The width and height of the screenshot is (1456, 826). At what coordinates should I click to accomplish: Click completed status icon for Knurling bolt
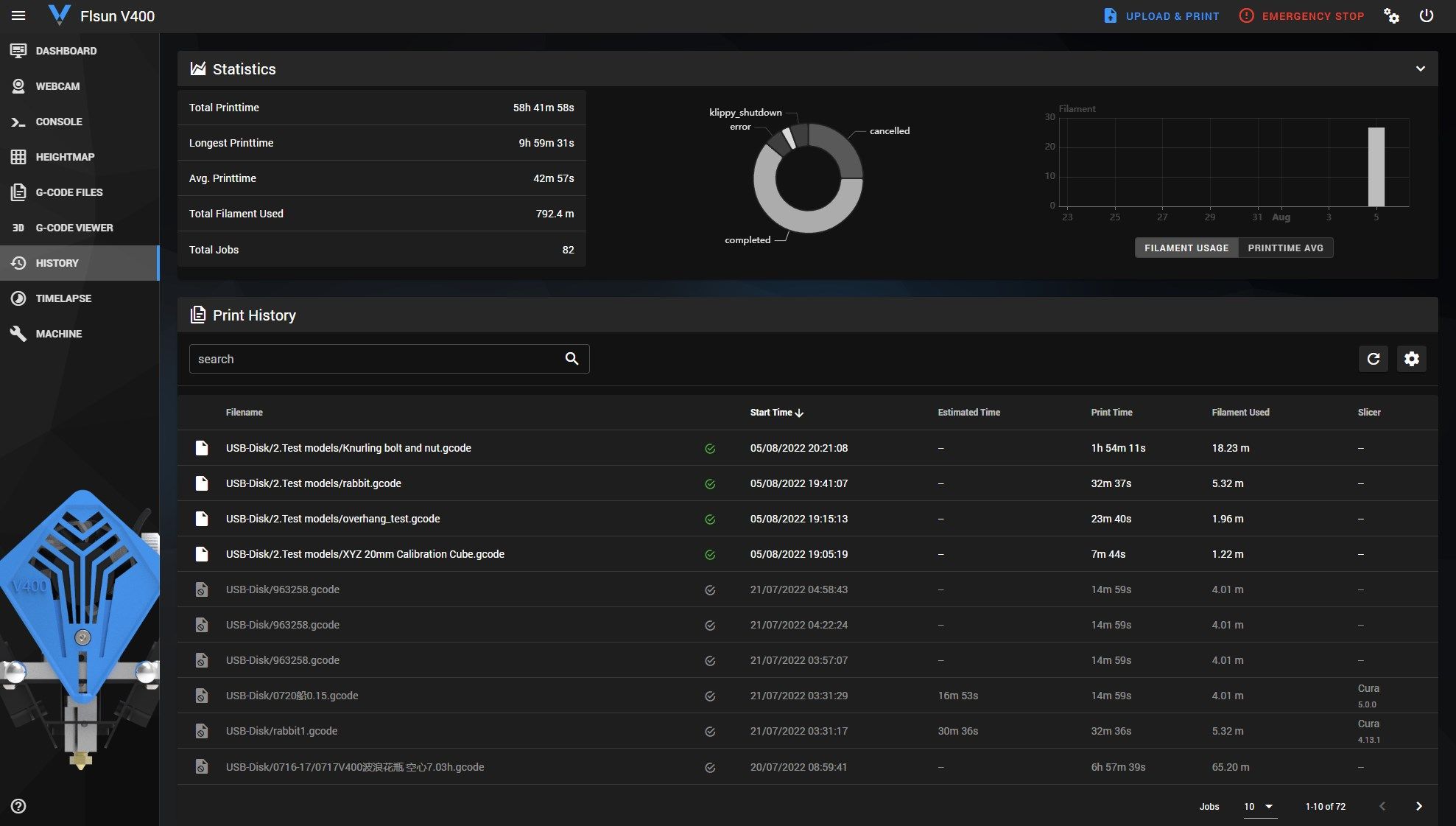coord(710,449)
